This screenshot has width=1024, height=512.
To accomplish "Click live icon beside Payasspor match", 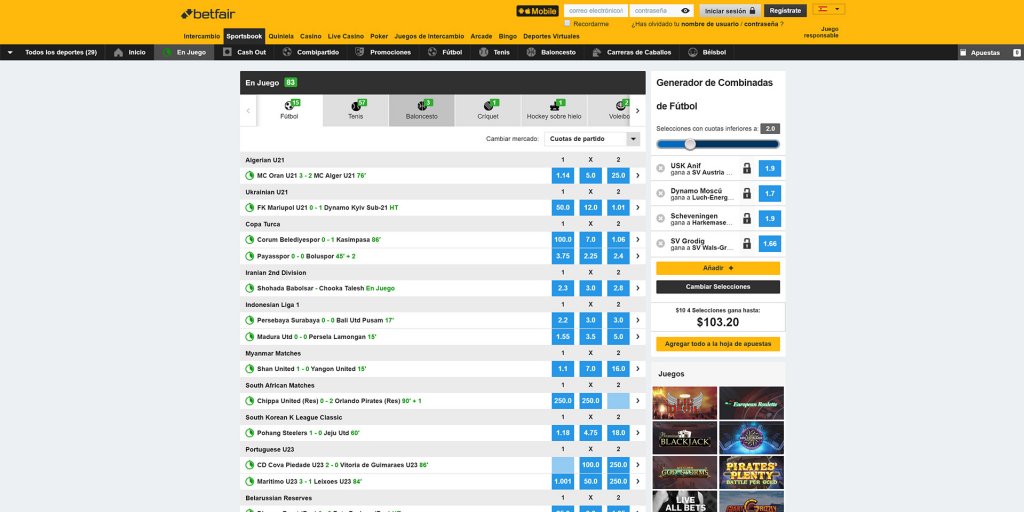I will (x=249, y=256).
